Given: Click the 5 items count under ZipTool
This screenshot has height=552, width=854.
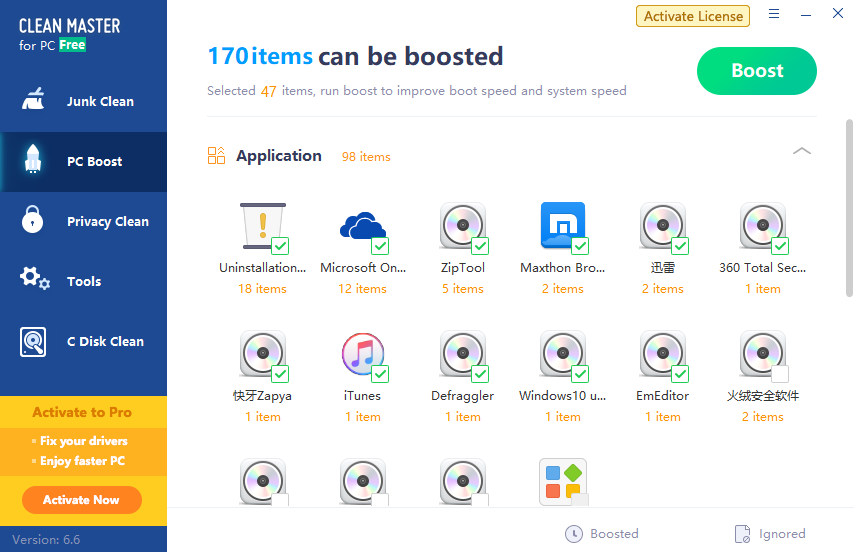Looking at the screenshot, I should point(463,289).
